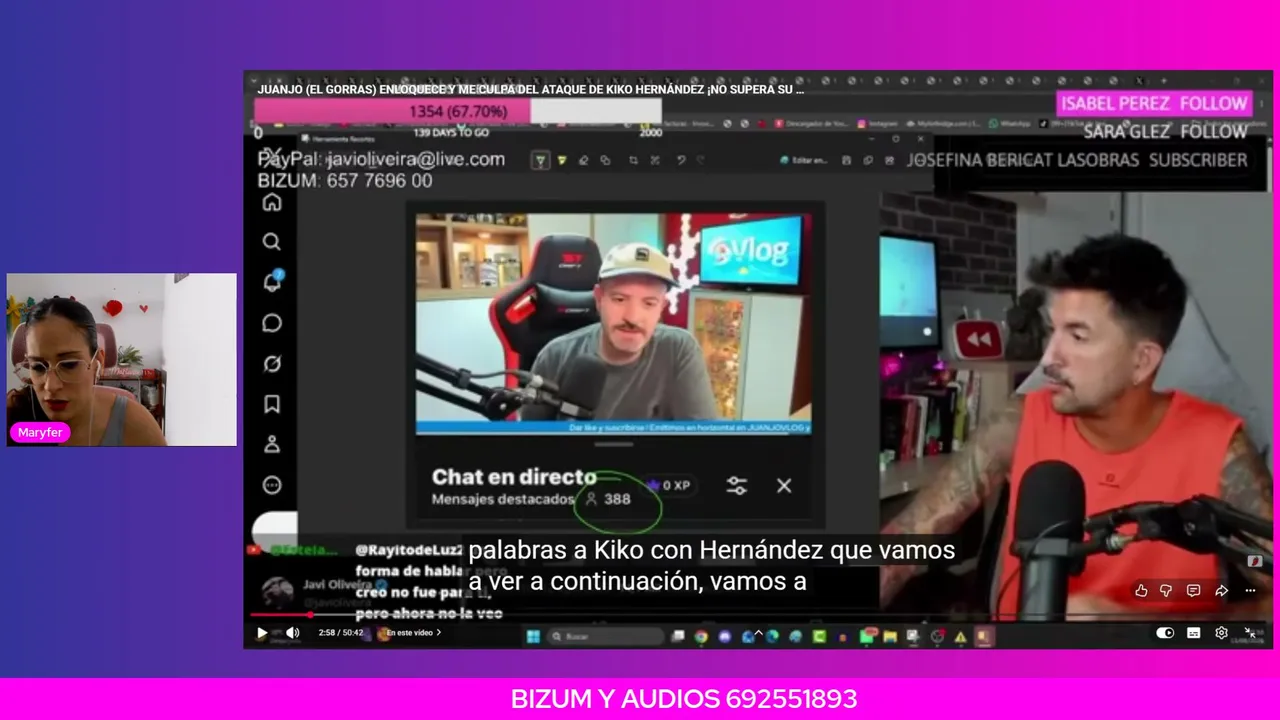
Task: Click the ISABEL PEREZ FOLLOW alert
Action: coord(1154,103)
